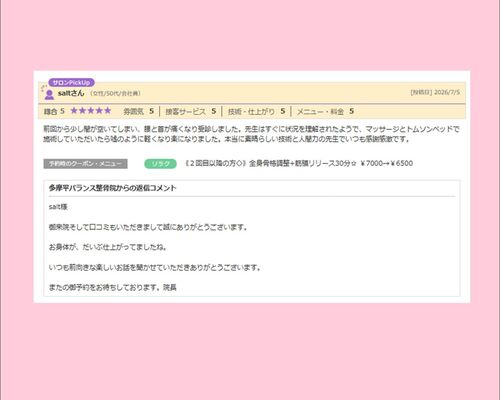Click the price ¥7000→¥6500
The image size is (500, 400).
pyautogui.click(x=386, y=163)
